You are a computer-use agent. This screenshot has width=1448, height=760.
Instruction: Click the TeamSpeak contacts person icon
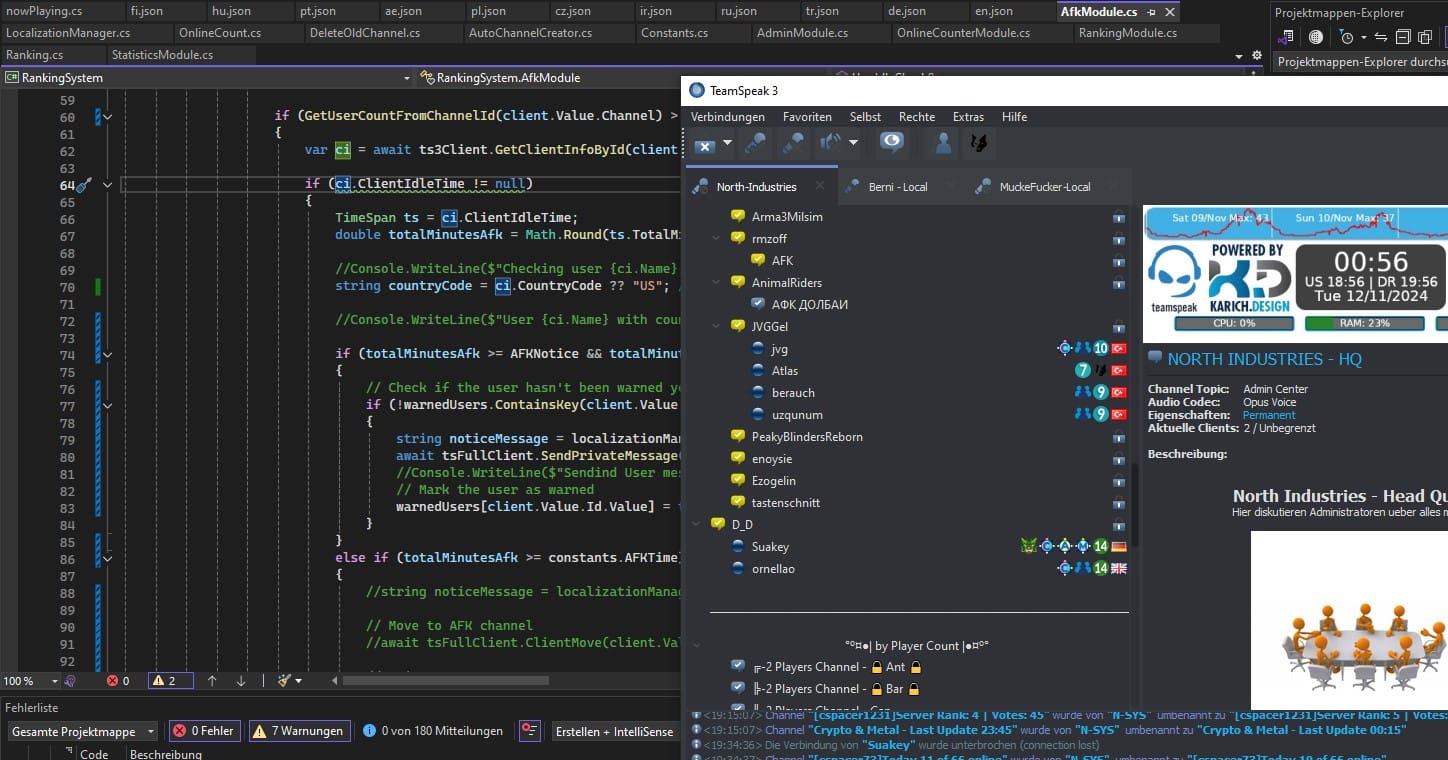coord(942,144)
